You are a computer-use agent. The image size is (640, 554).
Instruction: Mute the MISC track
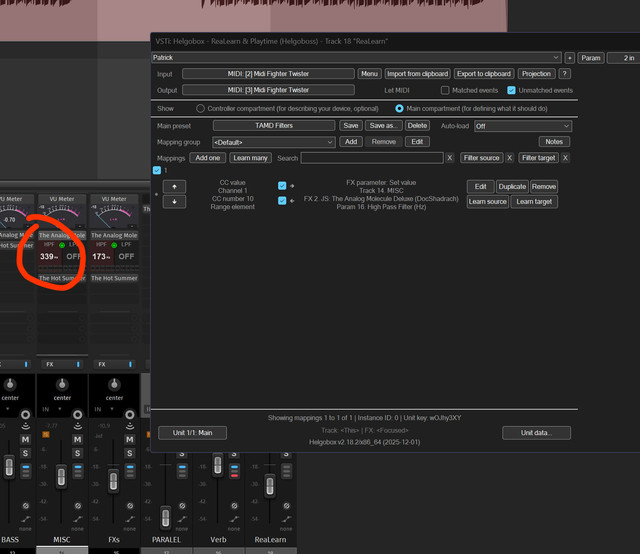pos(78,439)
